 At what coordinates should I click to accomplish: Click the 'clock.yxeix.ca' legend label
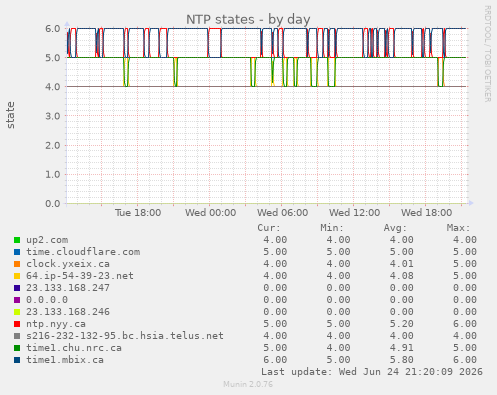click(x=68, y=264)
